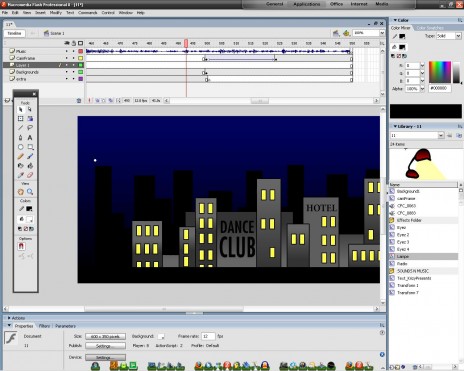The image size is (464, 371).
Task: Select the Oval tool
Action: click(21, 147)
